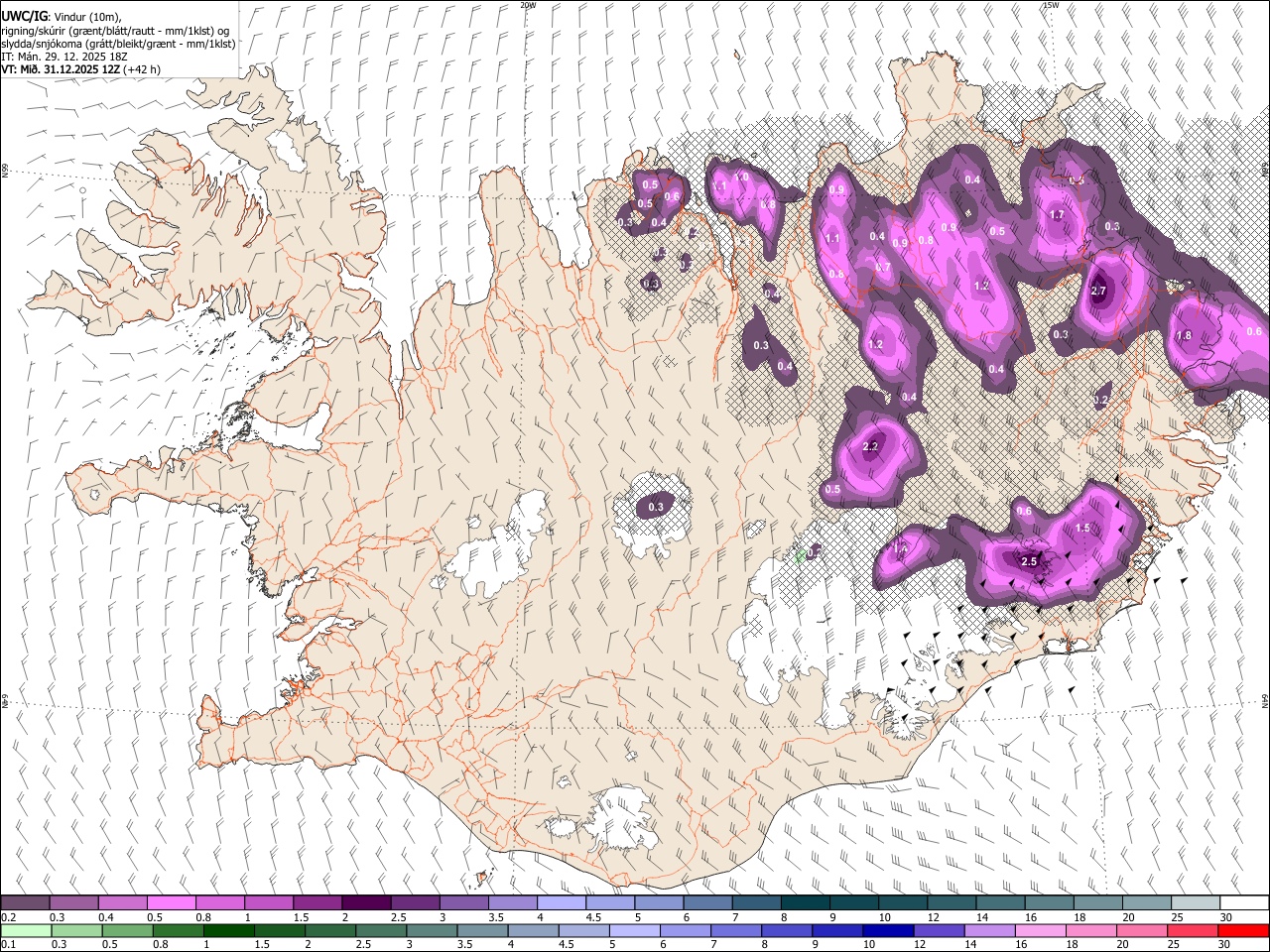Select the lavender snow swatch at 4
The width and height of the screenshot is (1270, 952).
point(561,903)
